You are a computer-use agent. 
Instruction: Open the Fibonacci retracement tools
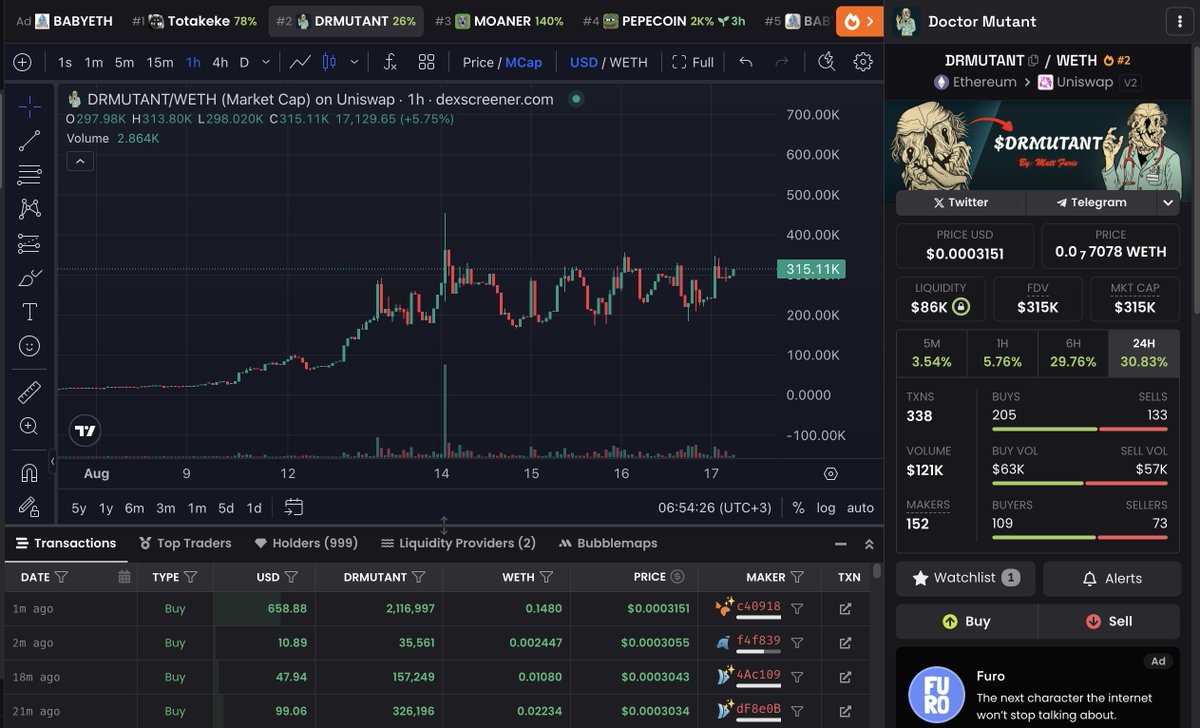[x=29, y=174]
